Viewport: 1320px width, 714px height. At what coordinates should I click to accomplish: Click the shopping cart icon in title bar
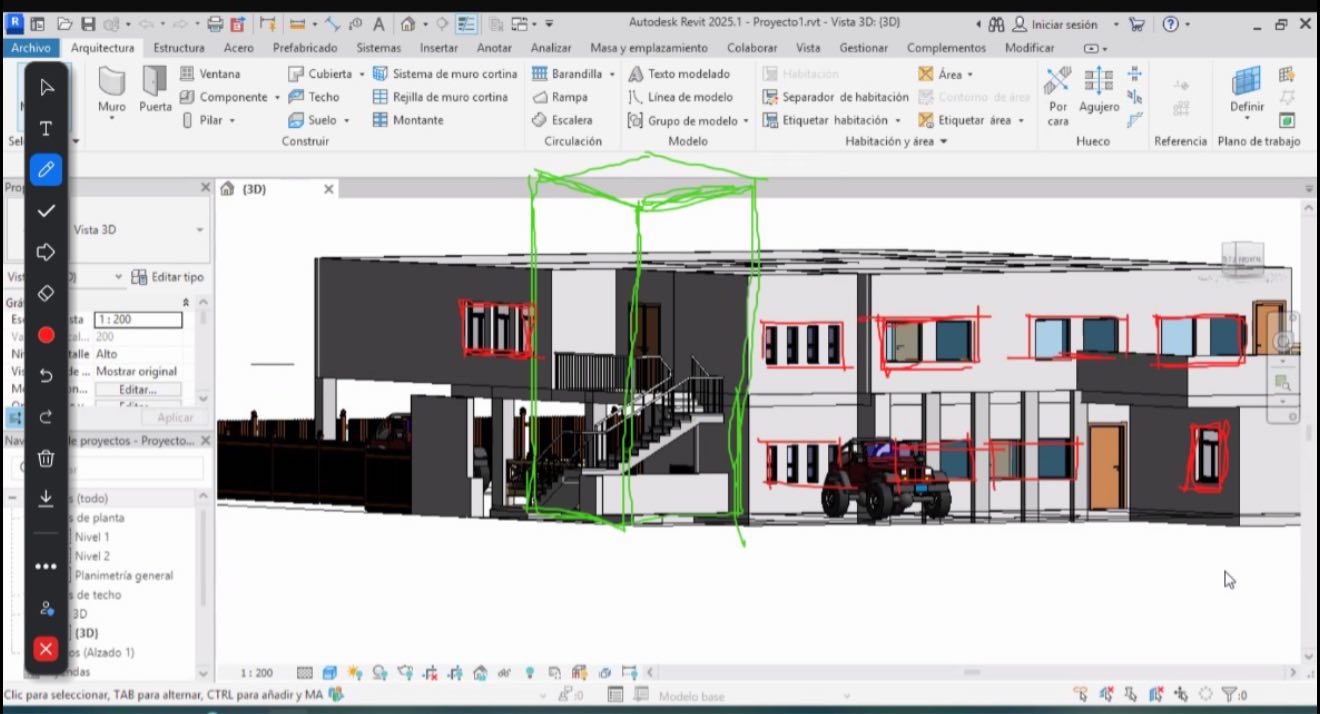1137,24
